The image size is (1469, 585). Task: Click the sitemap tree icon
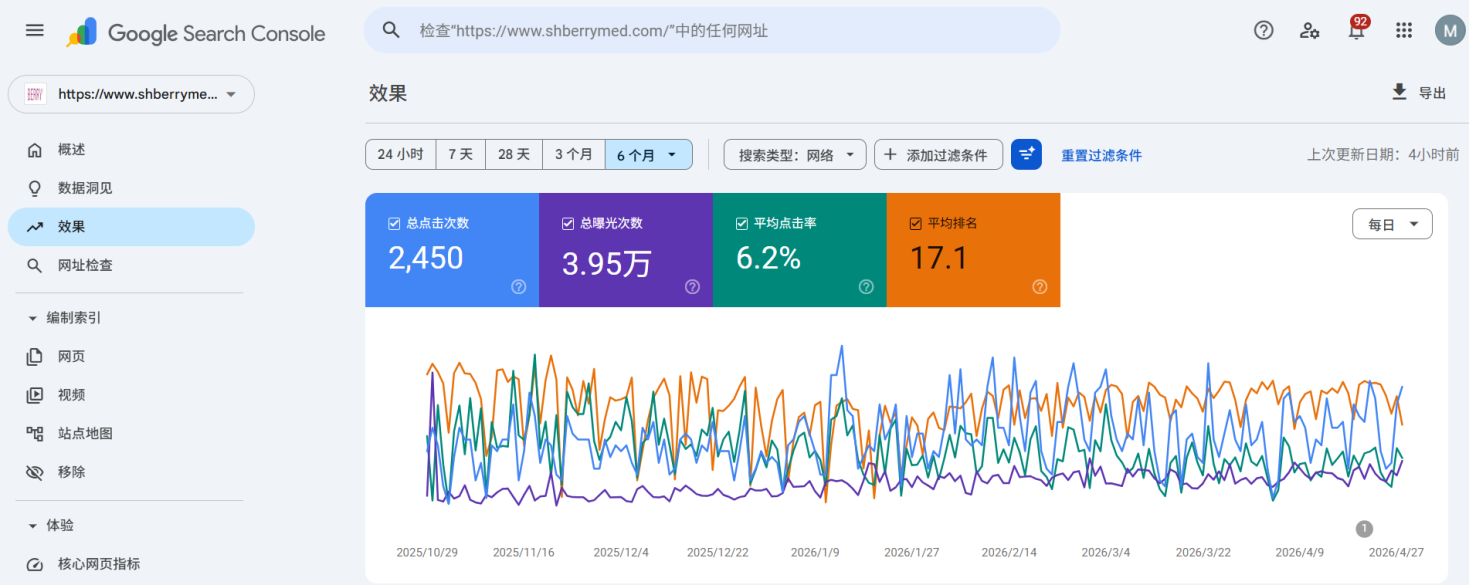point(35,434)
